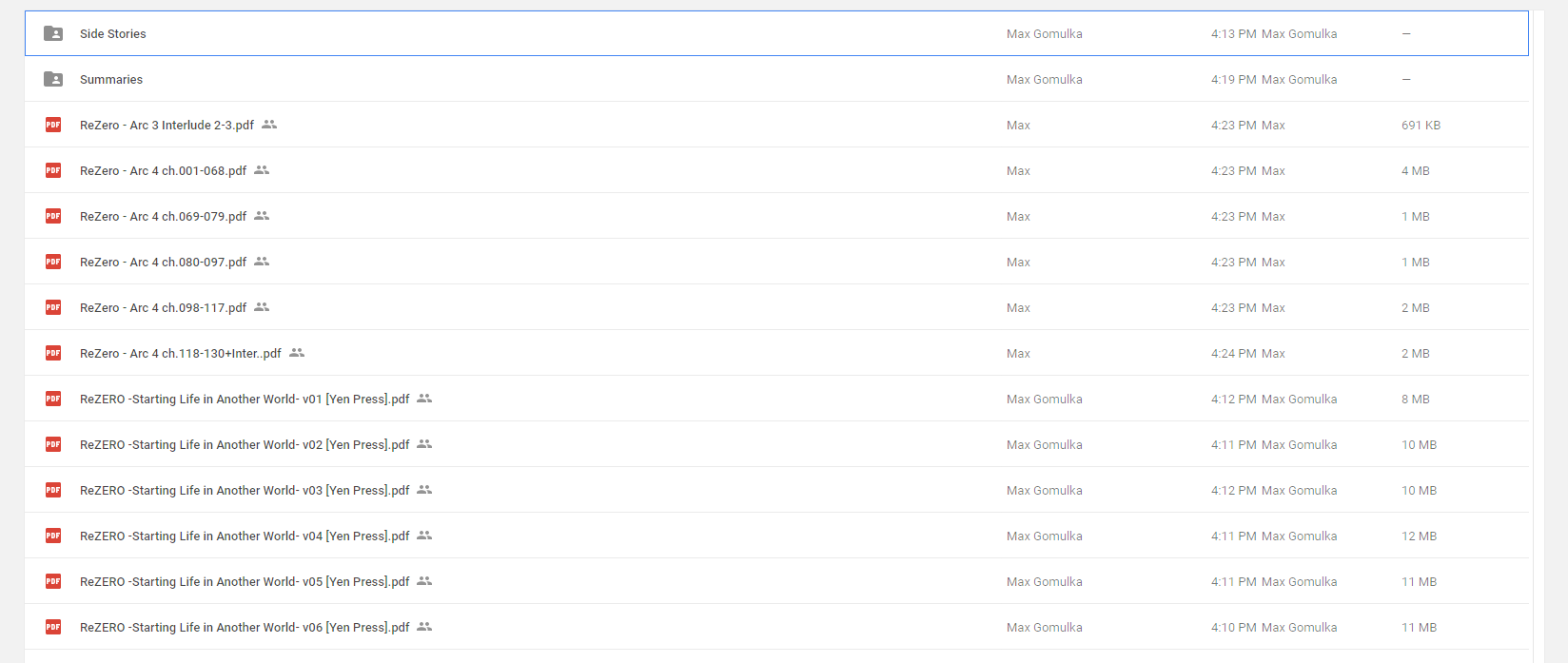Select file 'ReZero - Arc 3 Interlude 2-3.pdf'
Image resolution: width=1568 pixels, height=663 pixels.
167,125
